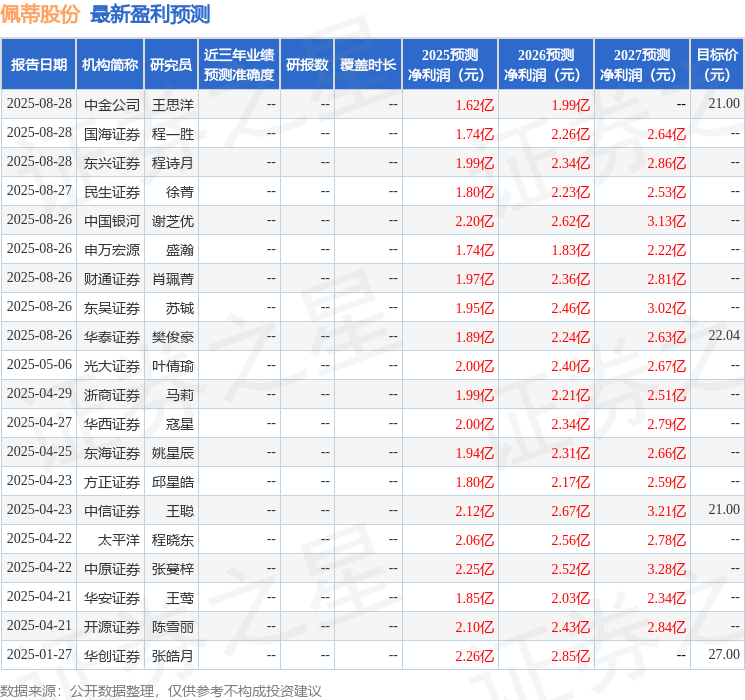Select the 国海证券 institution cell
745x700 pixels.
(112, 134)
